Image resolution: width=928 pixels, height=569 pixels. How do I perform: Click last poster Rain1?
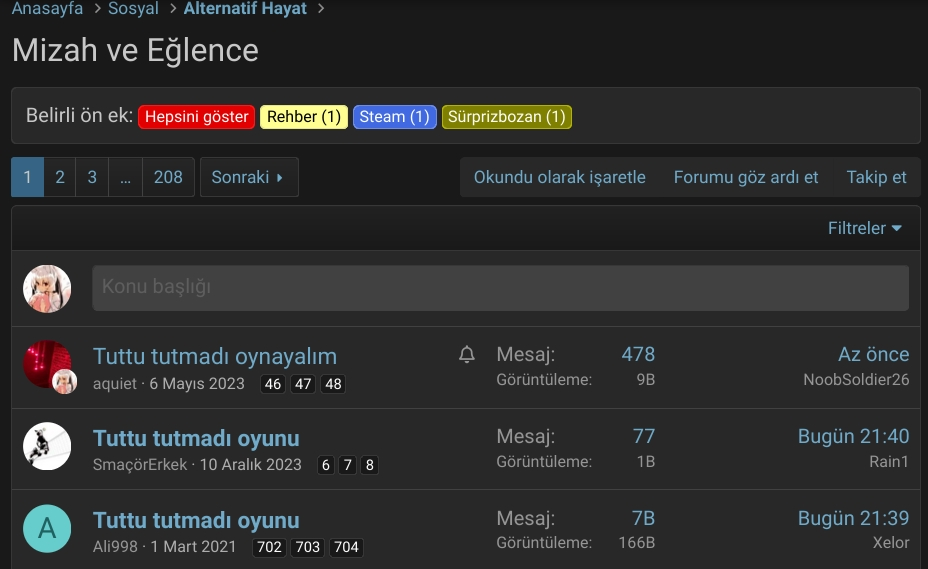[x=889, y=461]
